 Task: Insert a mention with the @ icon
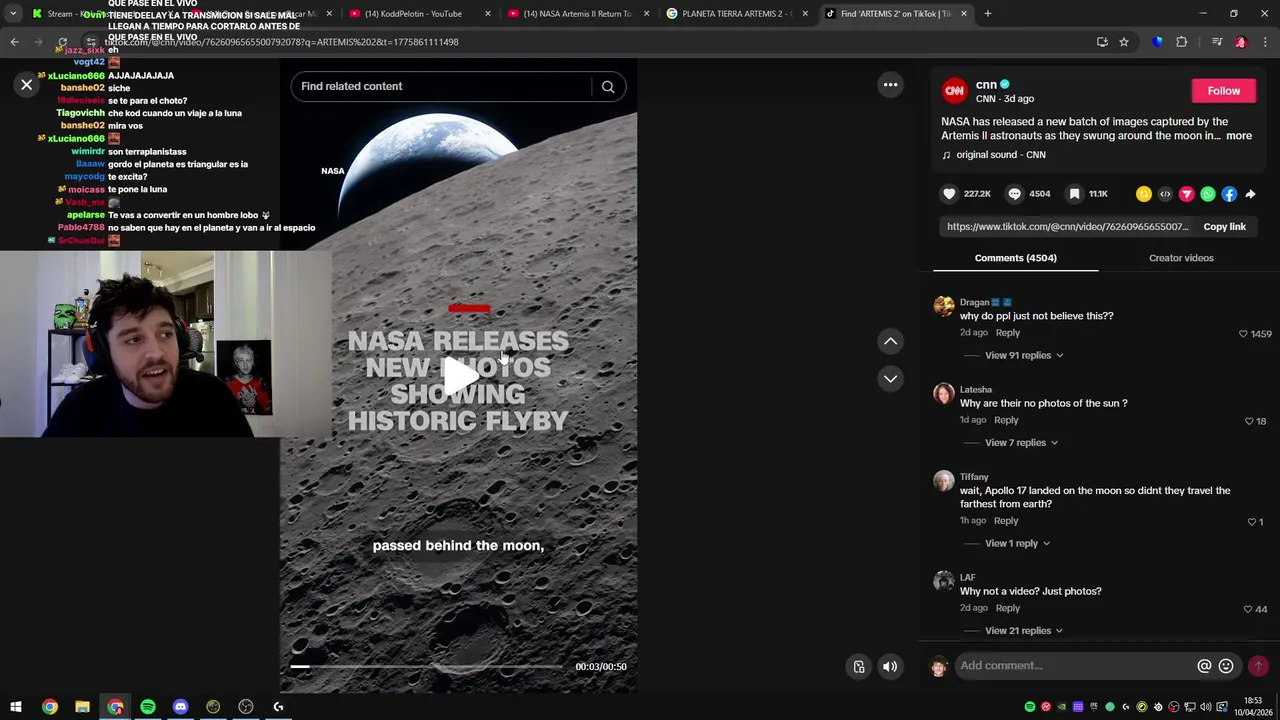pos(1204,666)
